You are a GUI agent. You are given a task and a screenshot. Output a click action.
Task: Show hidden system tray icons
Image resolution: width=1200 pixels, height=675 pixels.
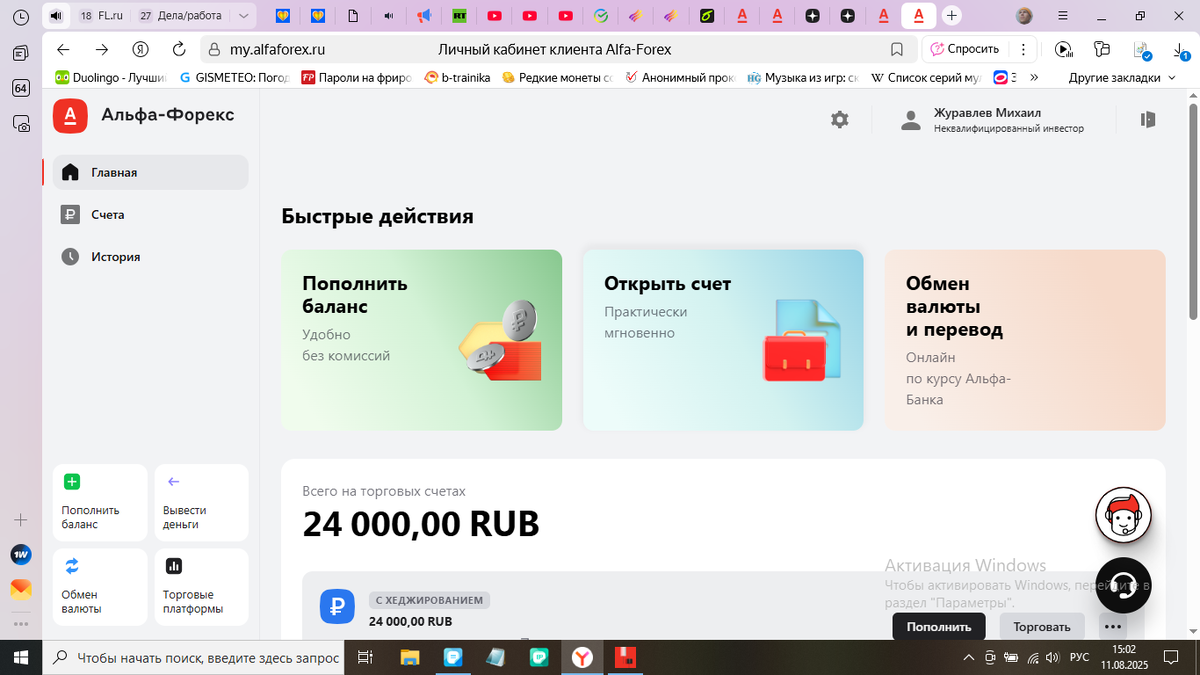(968, 657)
